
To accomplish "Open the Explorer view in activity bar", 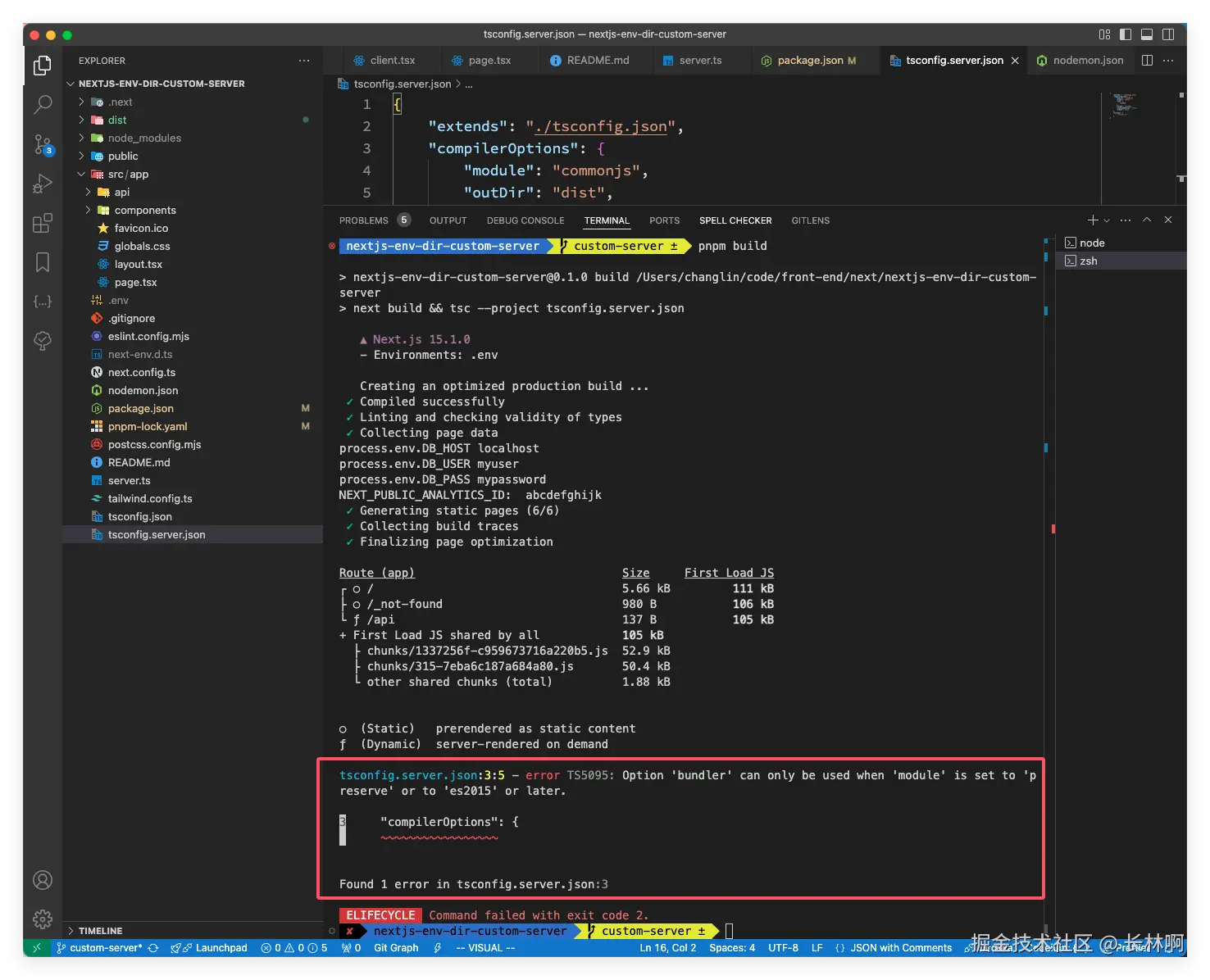I will [43, 66].
